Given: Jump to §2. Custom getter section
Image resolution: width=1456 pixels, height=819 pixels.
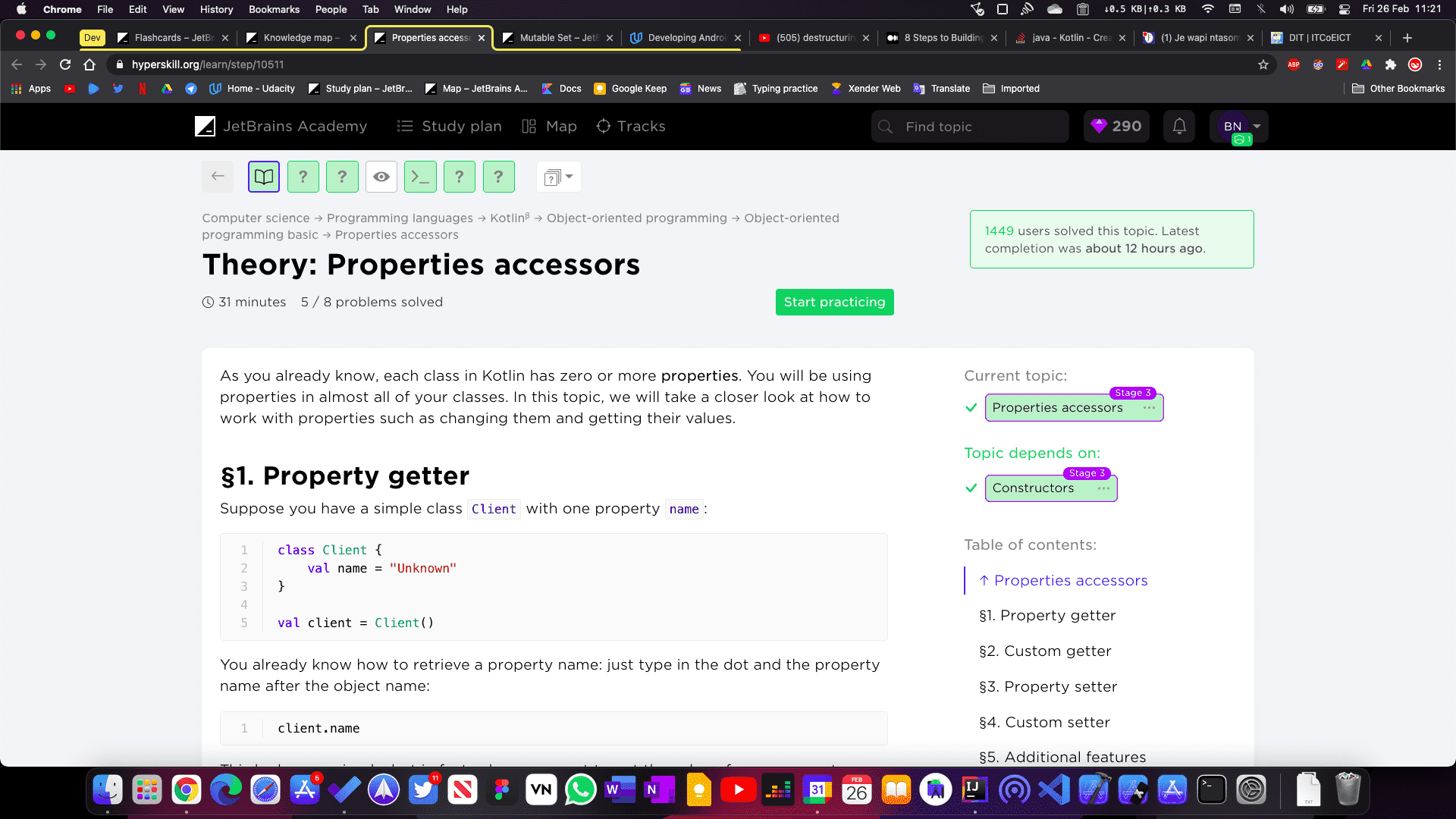Looking at the screenshot, I should (1045, 651).
